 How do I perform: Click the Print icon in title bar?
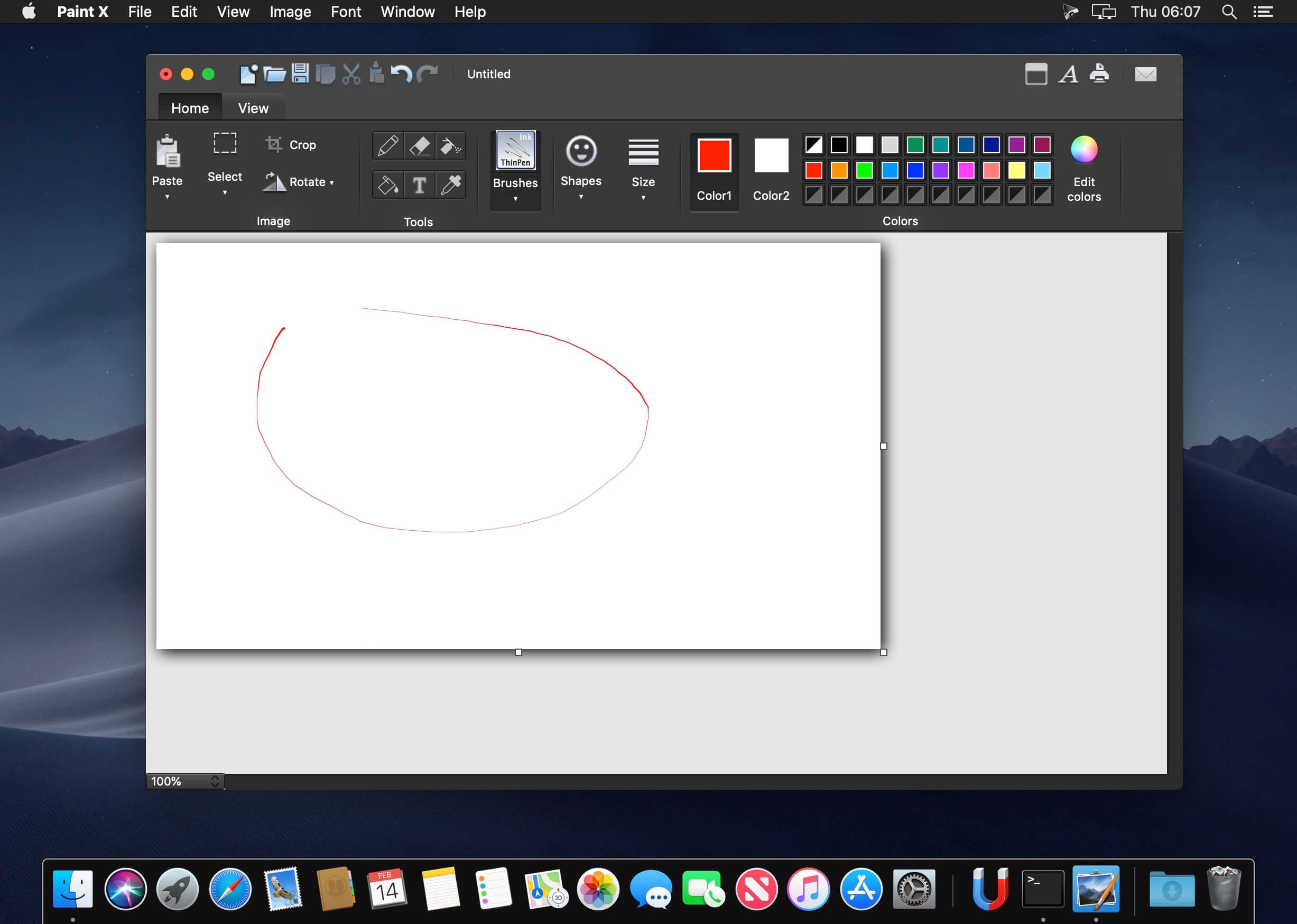tap(1099, 74)
